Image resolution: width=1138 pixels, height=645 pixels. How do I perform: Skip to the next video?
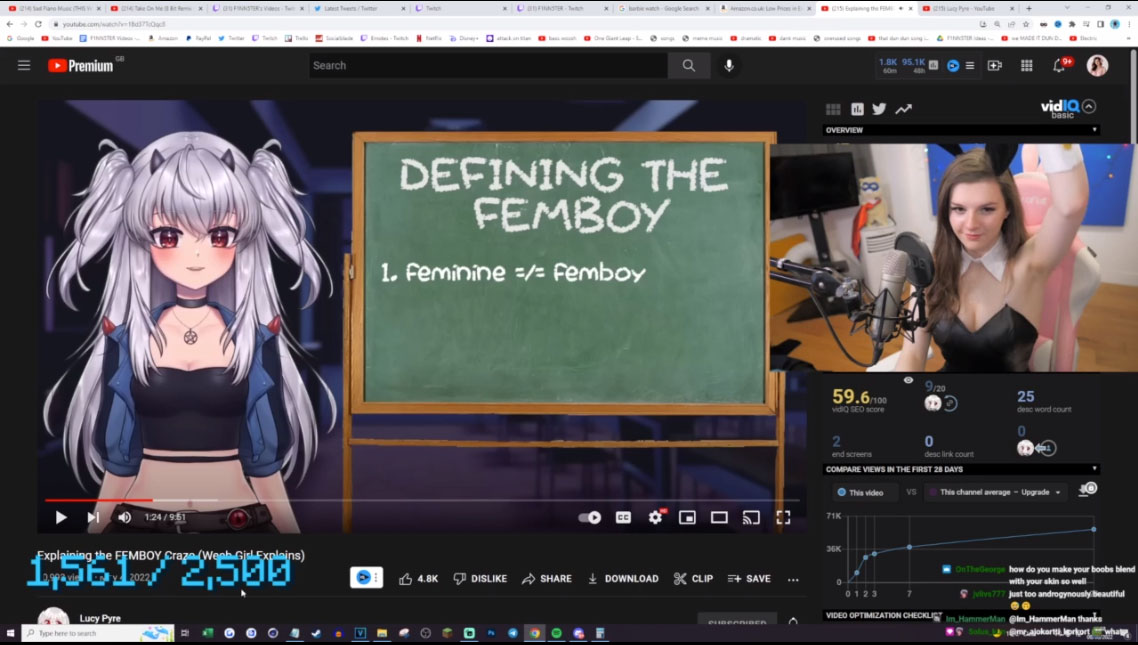93,517
